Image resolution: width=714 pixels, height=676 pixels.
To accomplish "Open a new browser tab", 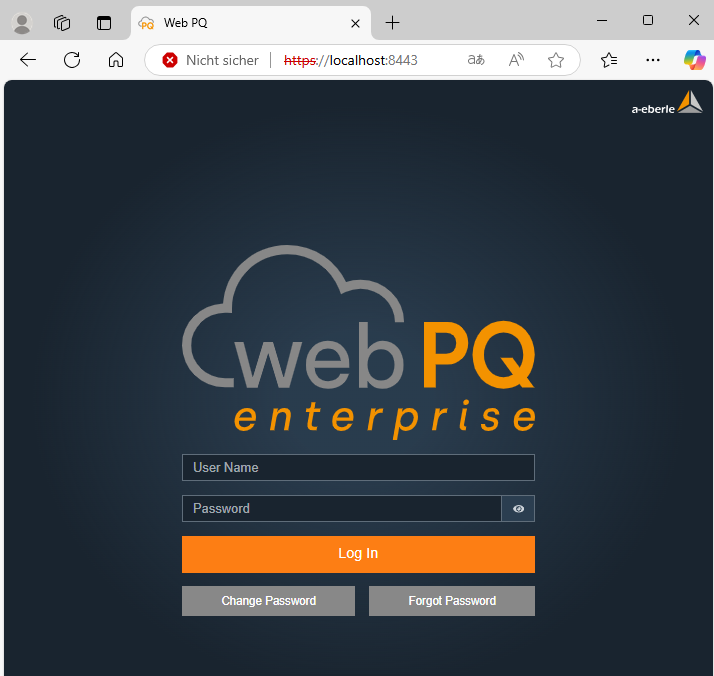I will pyautogui.click(x=392, y=22).
